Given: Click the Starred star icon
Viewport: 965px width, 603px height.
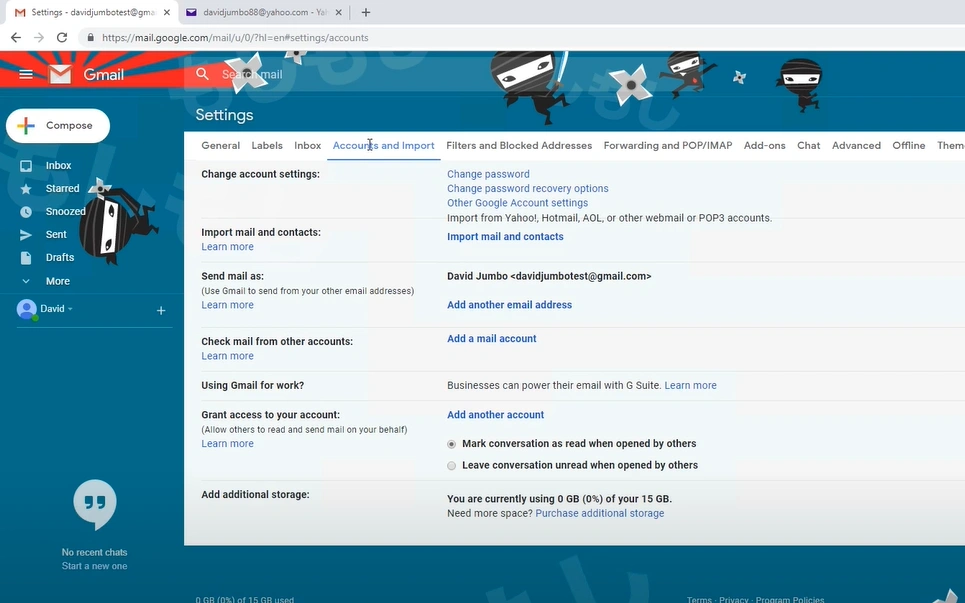Looking at the screenshot, I should tap(26, 189).
